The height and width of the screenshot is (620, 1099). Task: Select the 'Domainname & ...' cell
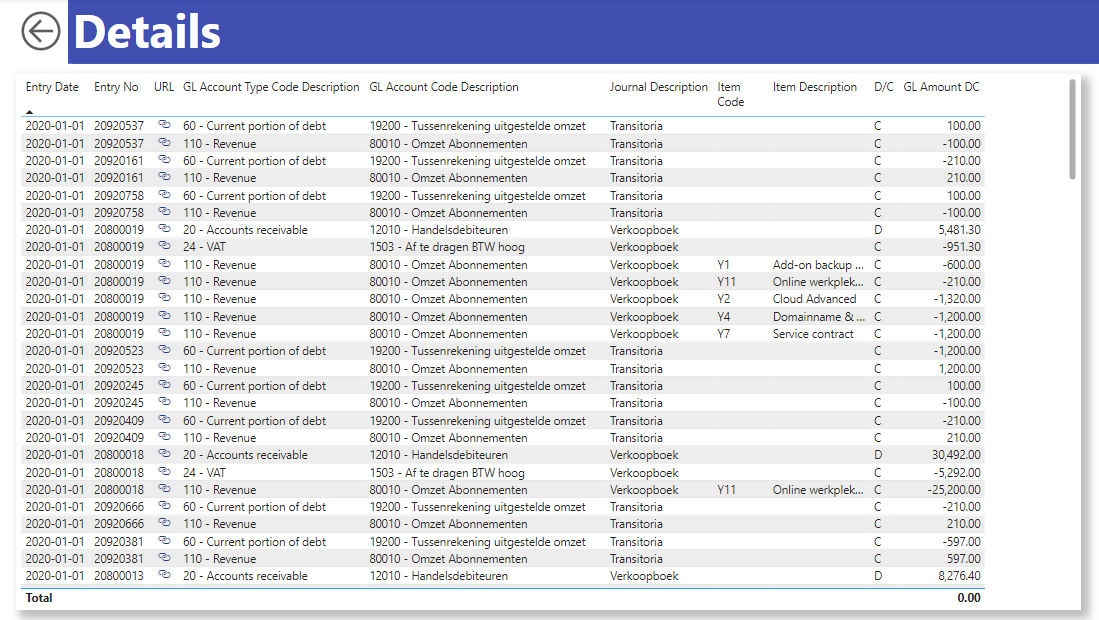[x=819, y=317]
